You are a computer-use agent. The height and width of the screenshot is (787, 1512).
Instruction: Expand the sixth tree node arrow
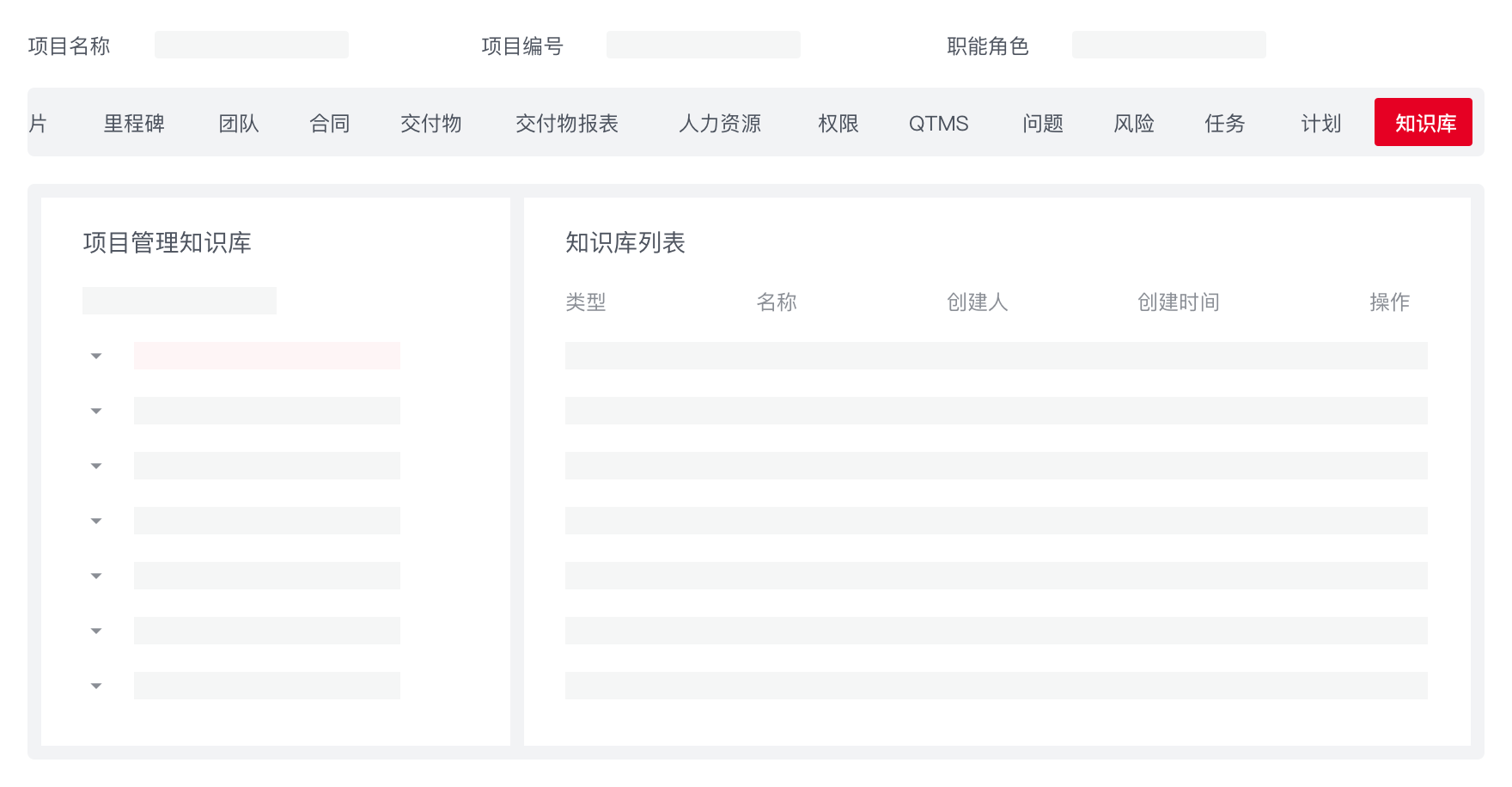tap(96, 631)
